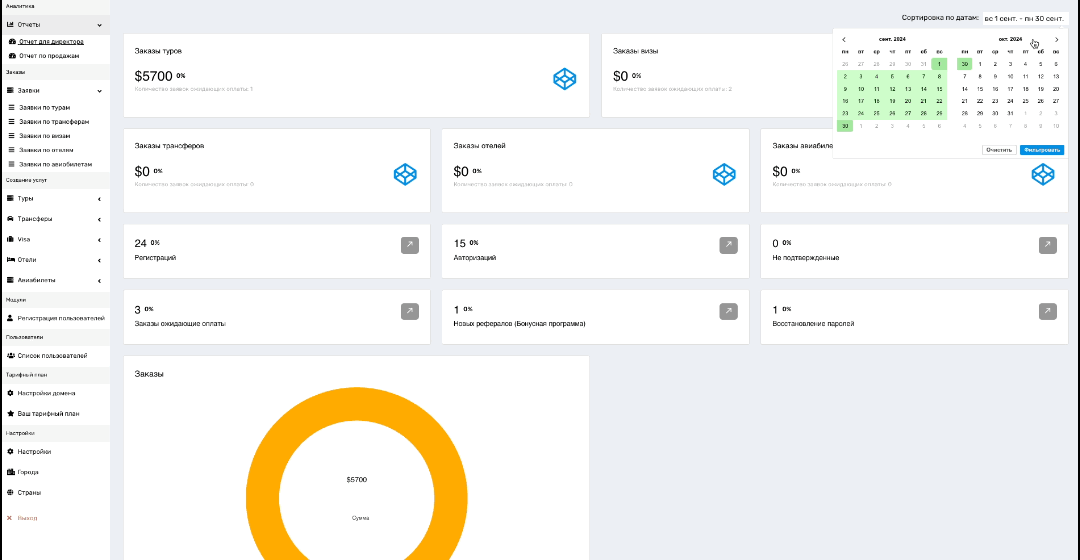The width and height of the screenshot is (1080, 560).
Task: Click the arrow icon on Авторизаций card
Action: 729,245
